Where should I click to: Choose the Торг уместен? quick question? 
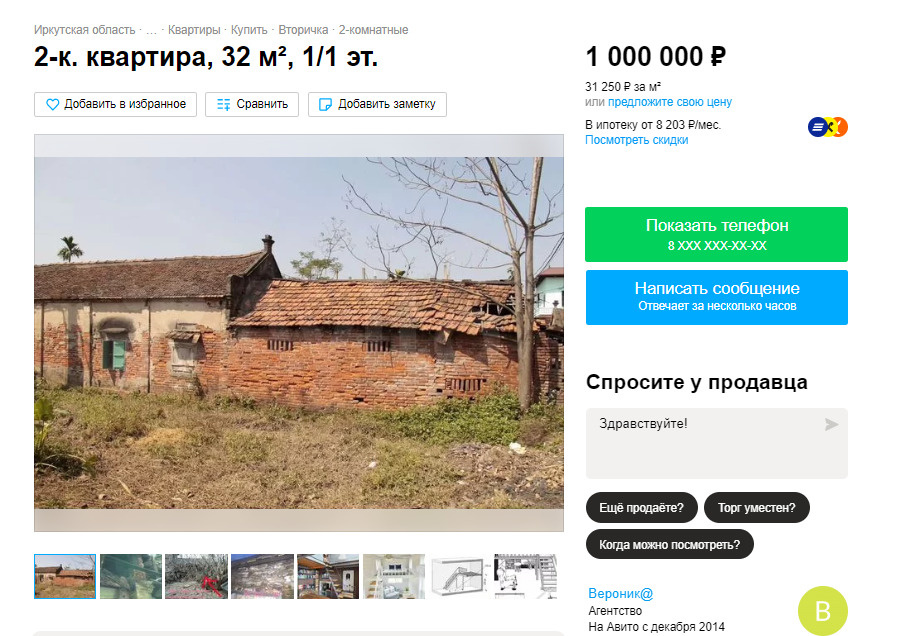point(757,508)
